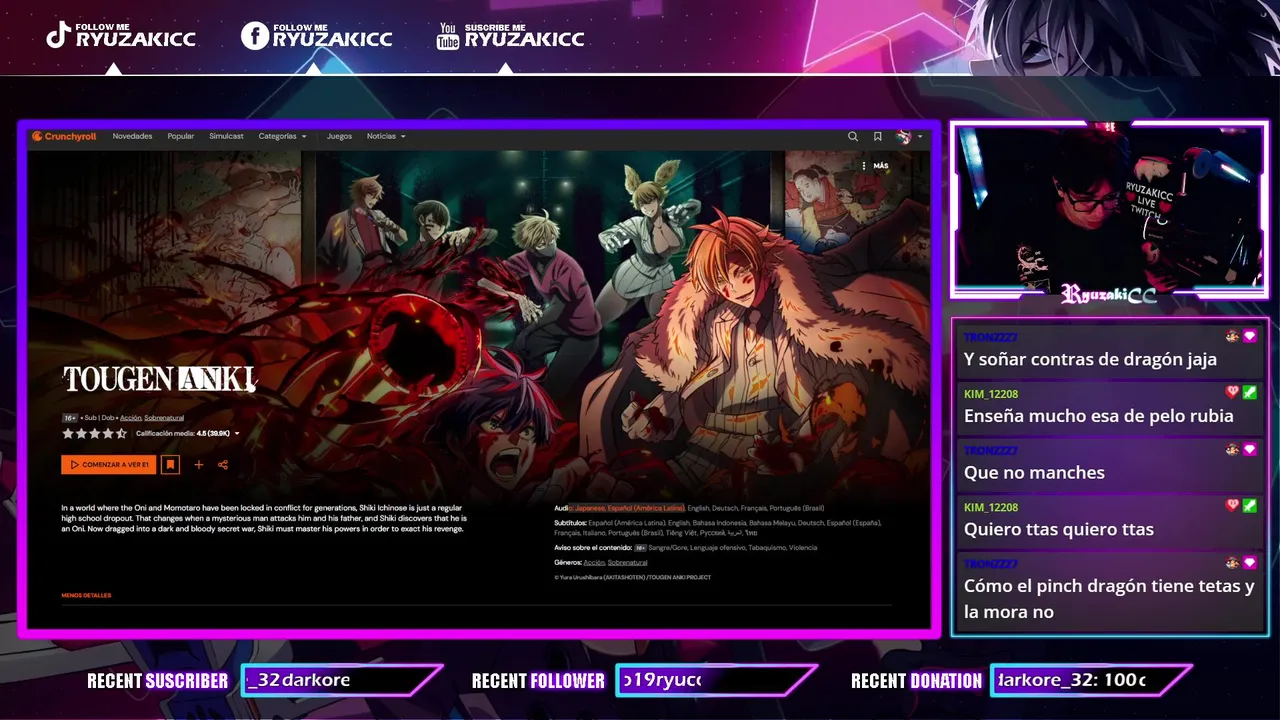Screen dimensions: 1280x720
Task: Click the 16+ rating badge under the title
Action: pyautogui.click(x=70, y=418)
